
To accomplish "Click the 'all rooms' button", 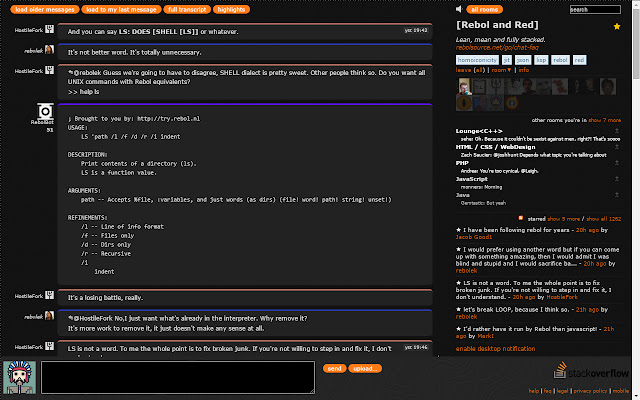I will [484, 9].
